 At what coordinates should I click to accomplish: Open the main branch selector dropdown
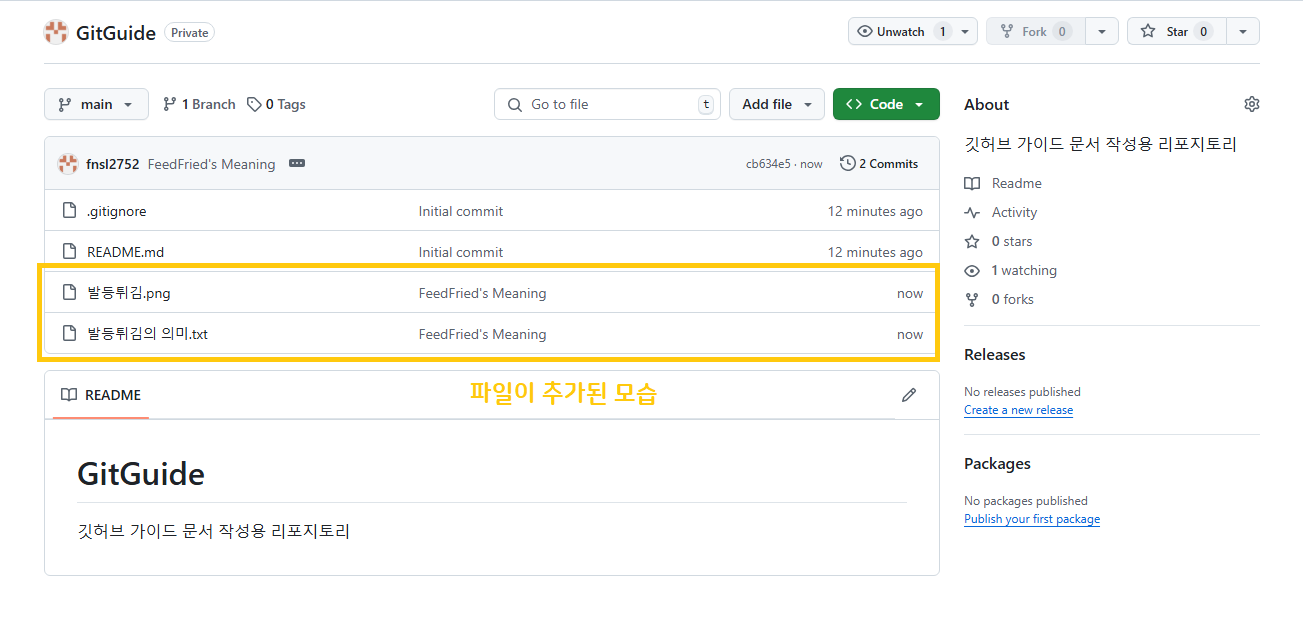click(x=96, y=104)
